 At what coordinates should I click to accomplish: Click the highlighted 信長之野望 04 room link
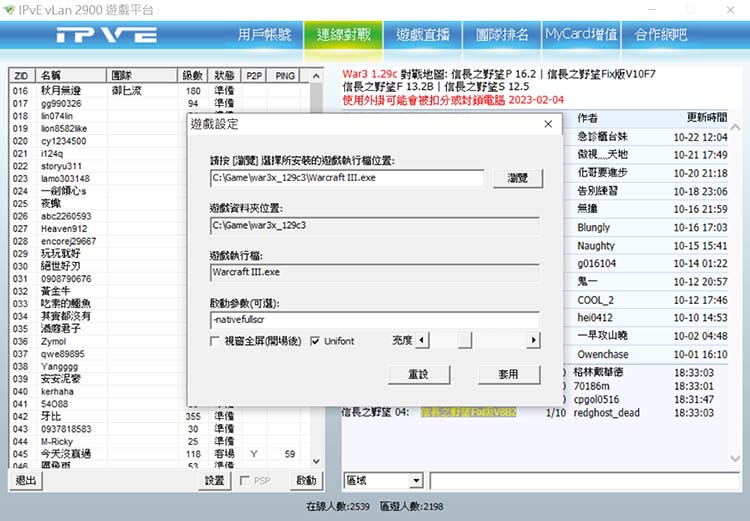(469, 412)
